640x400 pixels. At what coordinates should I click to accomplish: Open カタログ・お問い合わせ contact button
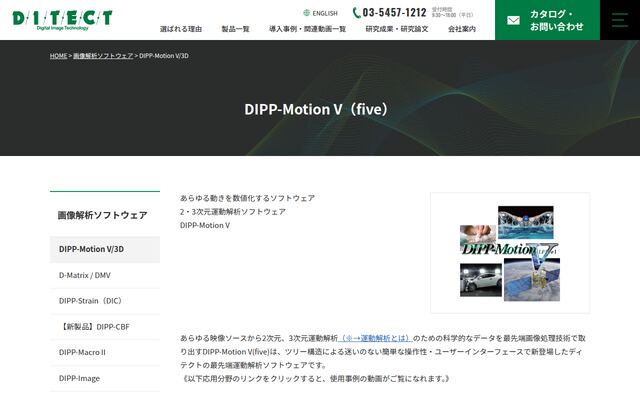click(547, 20)
